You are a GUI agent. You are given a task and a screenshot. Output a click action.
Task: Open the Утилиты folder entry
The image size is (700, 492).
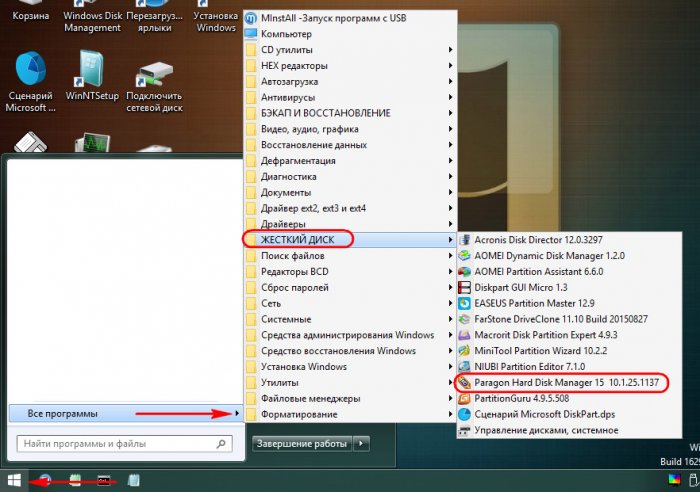(350, 383)
